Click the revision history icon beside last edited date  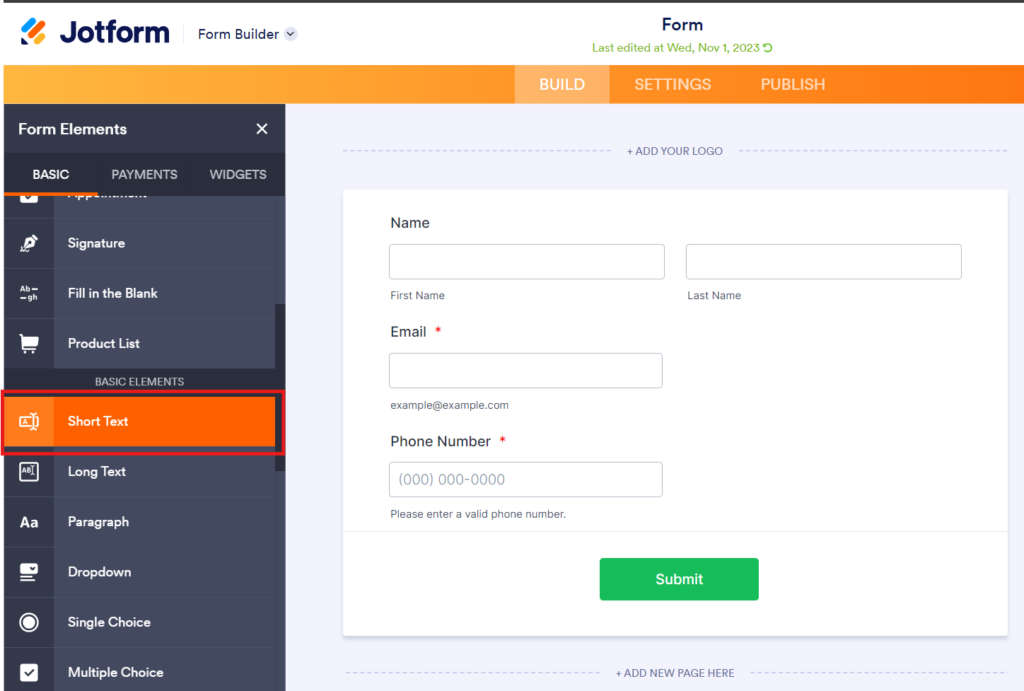(768, 48)
